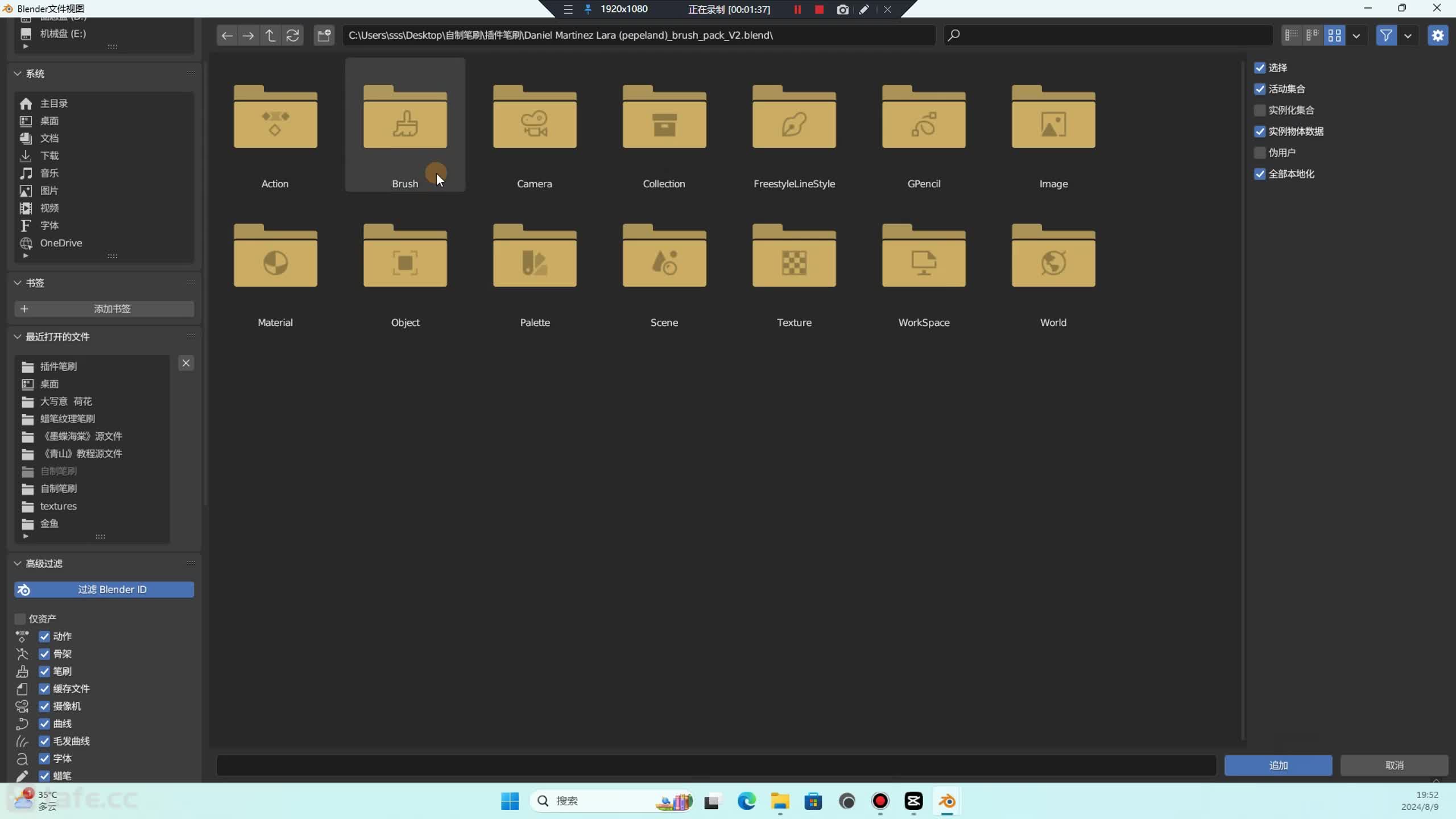
Task: Clear the recent files list
Action: point(186,363)
